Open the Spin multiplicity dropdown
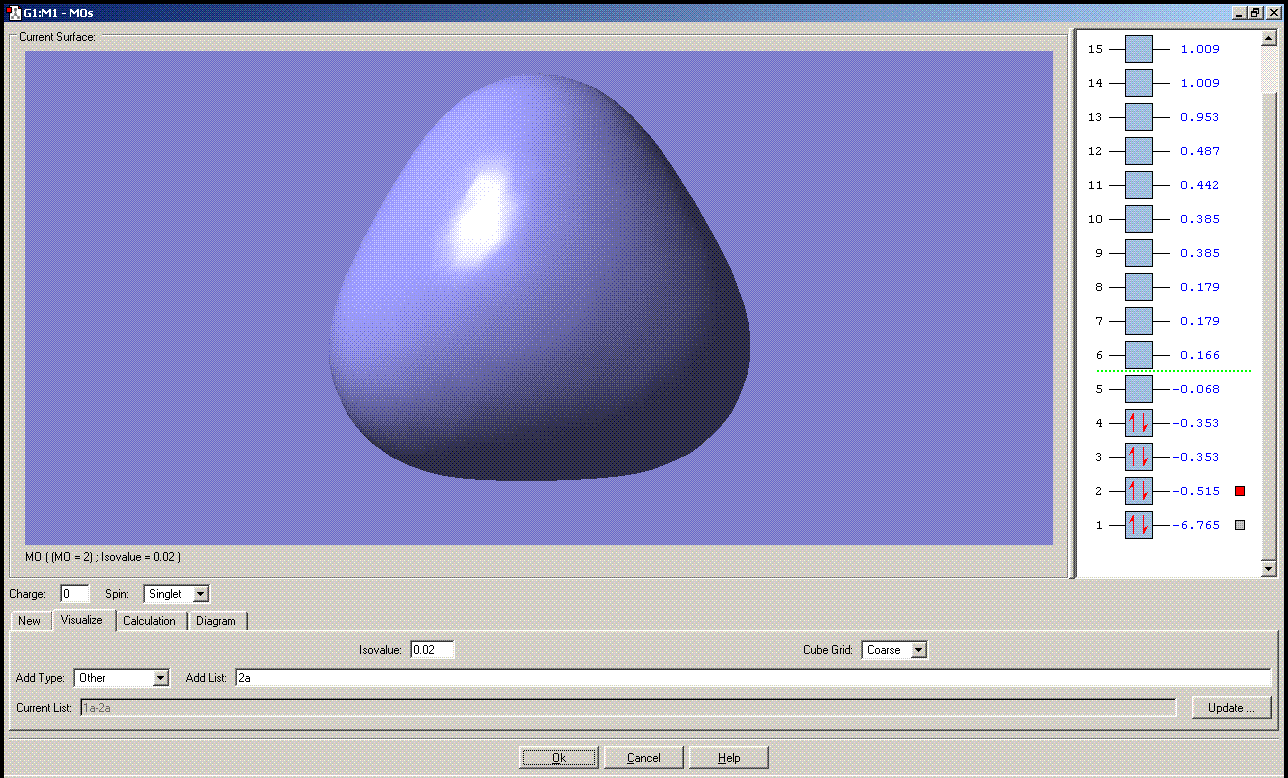1288x778 pixels. tap(201, 594)
